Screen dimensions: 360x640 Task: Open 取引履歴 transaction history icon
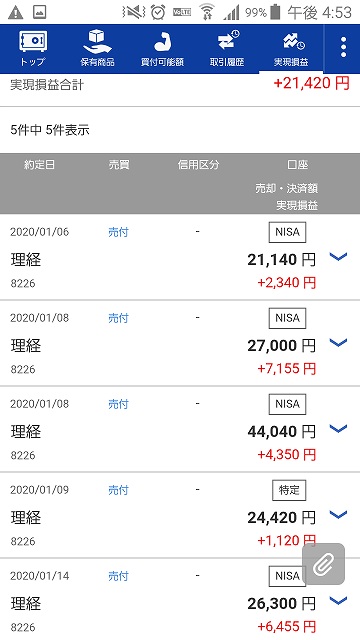click(227, 49)
